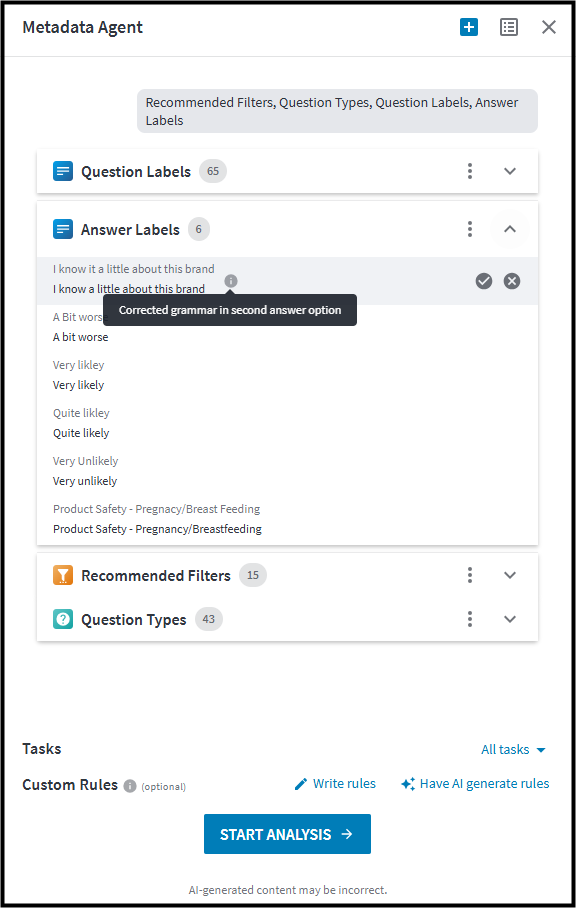576x908 pixels.
Task: Reject the corrected brand answer label
Action: coord(512,281)
